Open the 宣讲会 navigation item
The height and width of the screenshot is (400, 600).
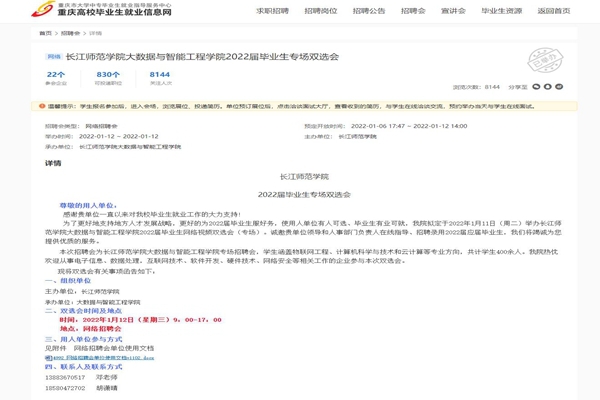[453, 11]
